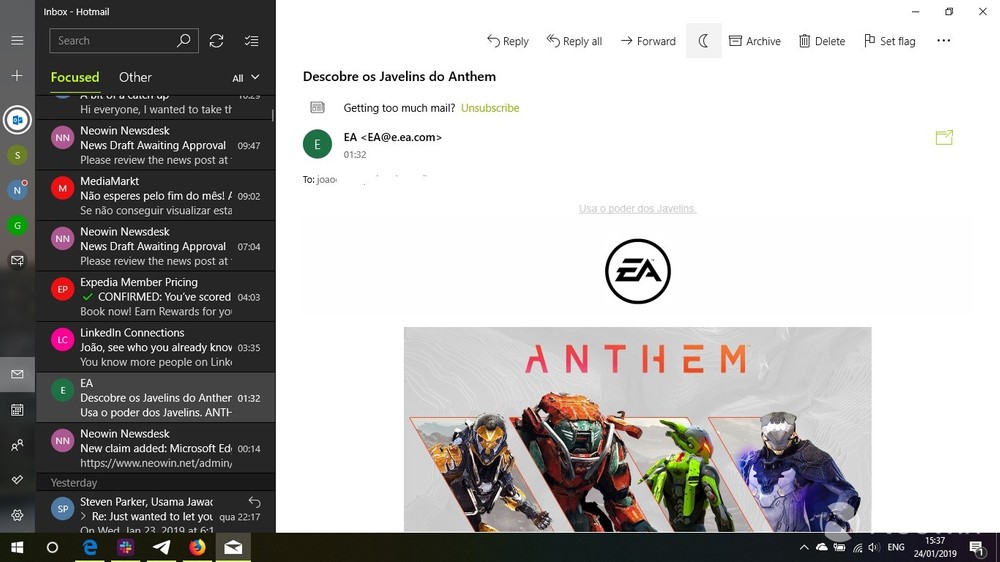The height and width of the screenshot is (562, 1000).
Task: Open Telegram from the taskbar
Action: point(161,547)
